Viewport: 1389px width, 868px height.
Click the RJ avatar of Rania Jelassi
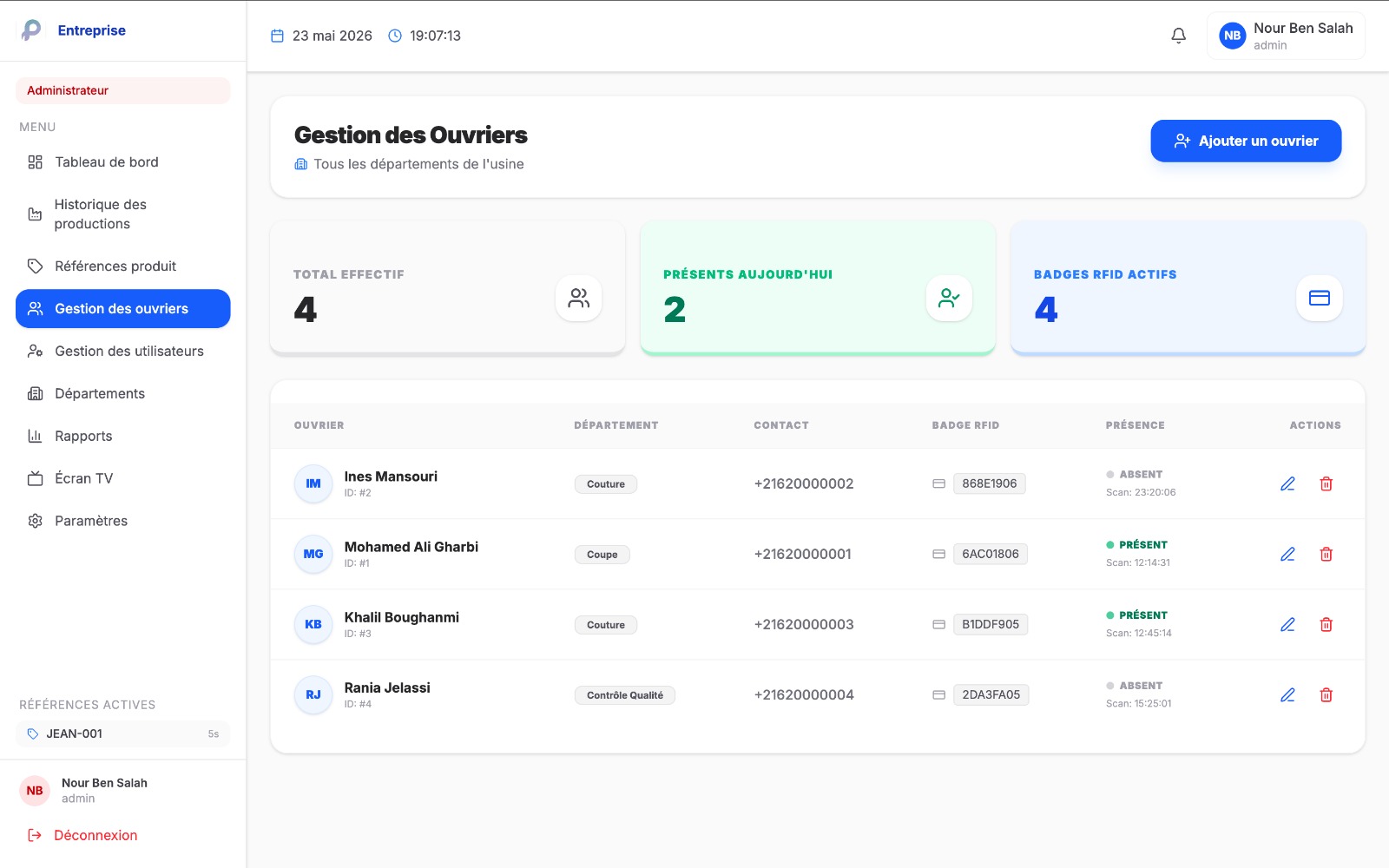[313, 694]
